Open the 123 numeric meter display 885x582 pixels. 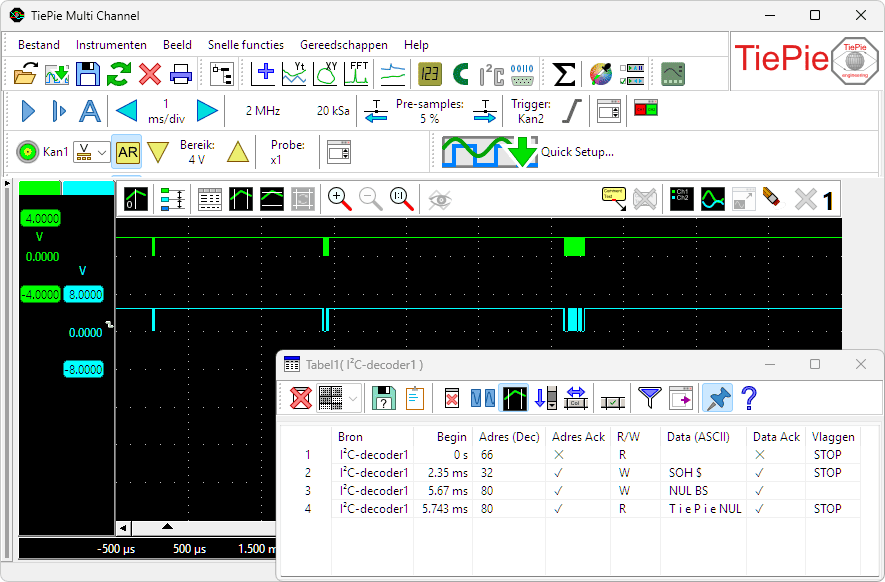[430, 74]
